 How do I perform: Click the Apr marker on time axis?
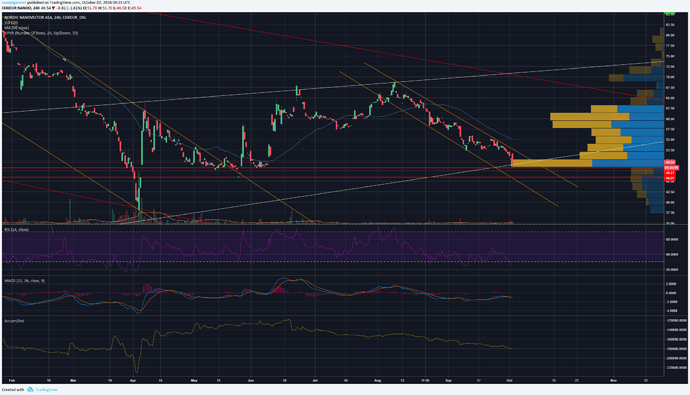[x=133, y=380]
